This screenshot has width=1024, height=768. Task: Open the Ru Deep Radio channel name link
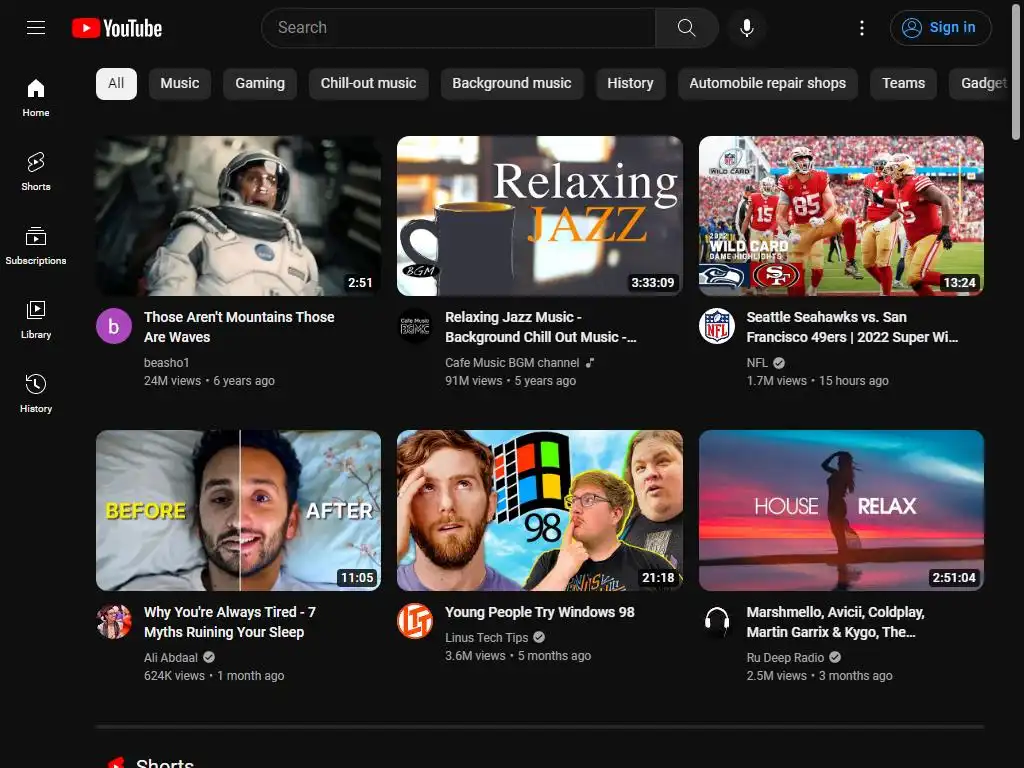785,658
